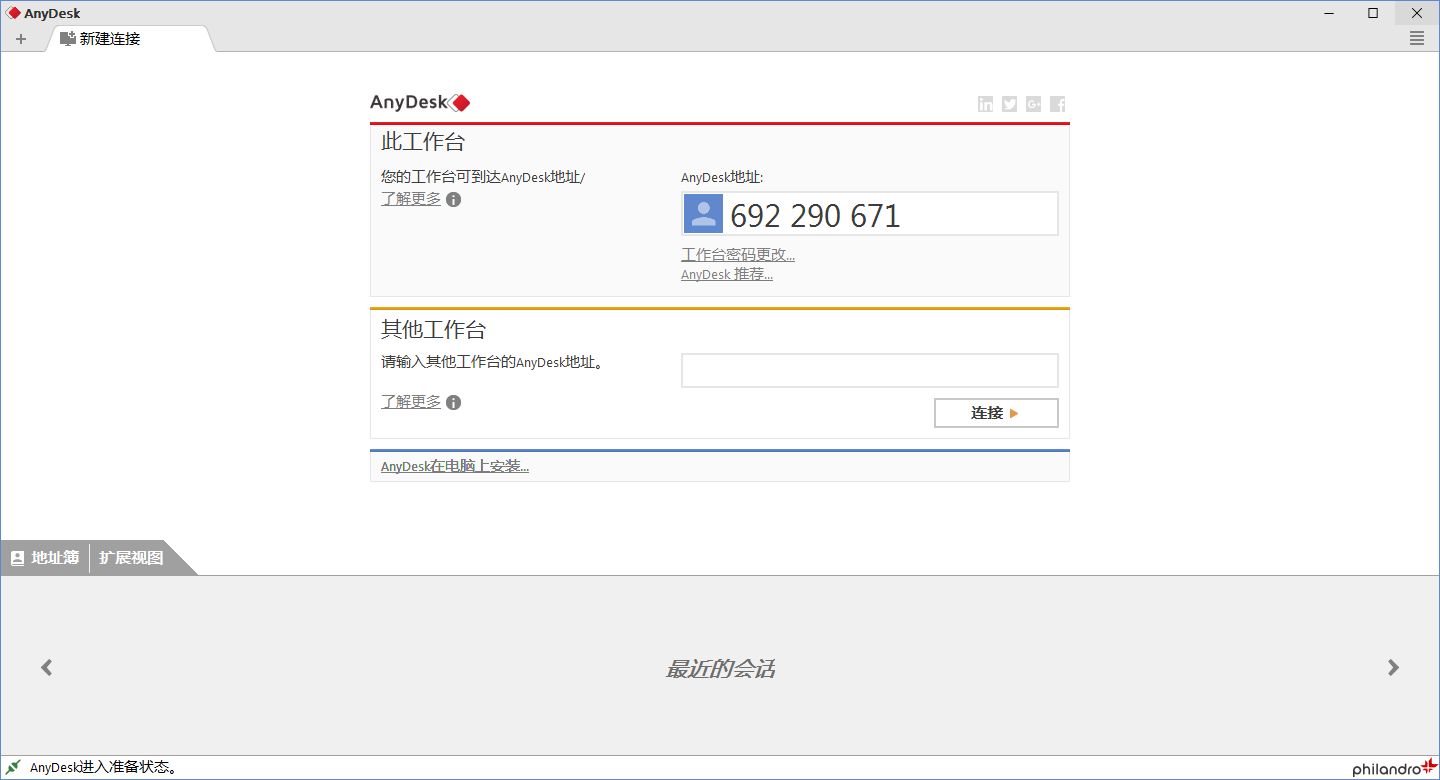This screenshot has height=780, width=1440.
Task: Click the connection status icon in status bar
Action: coord(14,767)
